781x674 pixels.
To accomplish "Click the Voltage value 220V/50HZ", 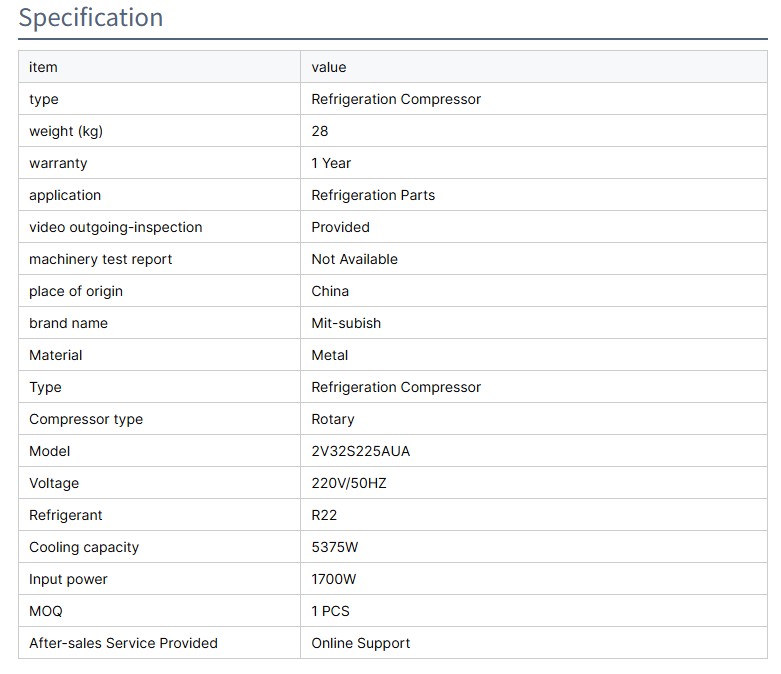I will click(x=349, y=483).
